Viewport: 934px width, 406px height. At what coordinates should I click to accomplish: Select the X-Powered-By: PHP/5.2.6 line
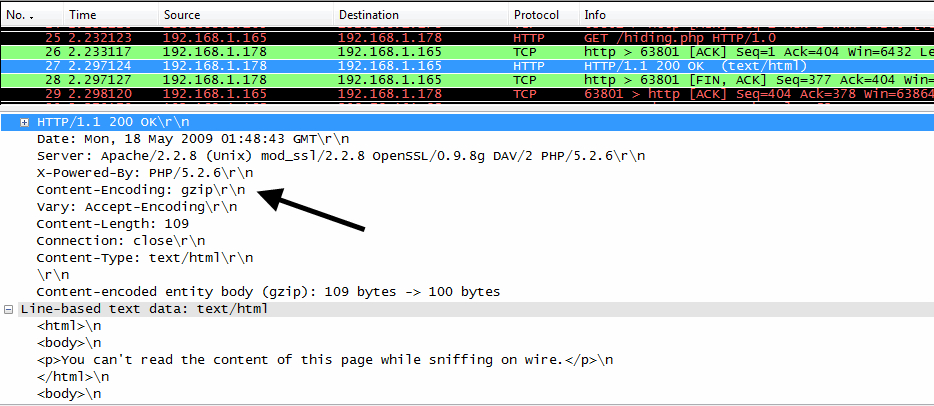point(145,173)
